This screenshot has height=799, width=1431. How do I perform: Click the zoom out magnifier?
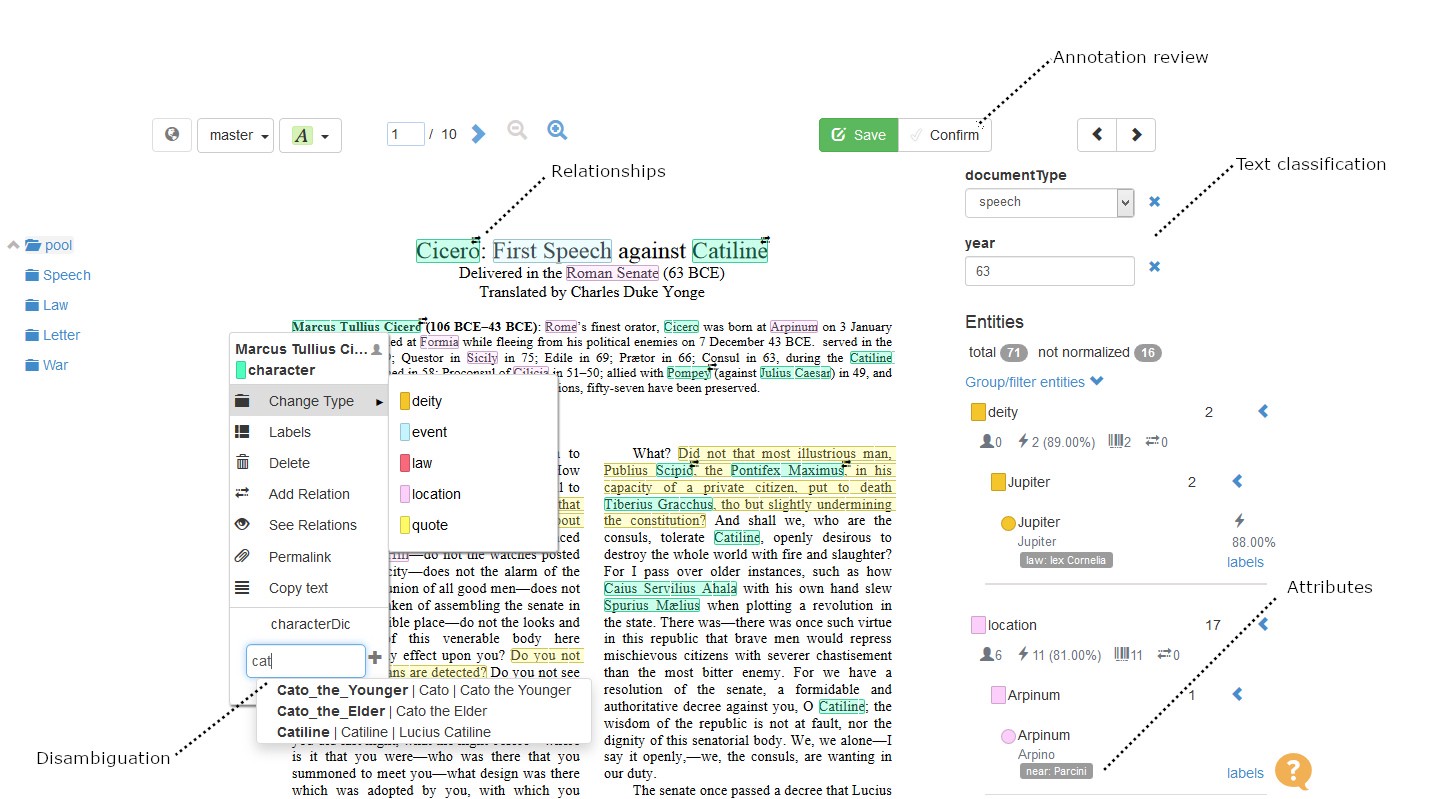point(517,130)
